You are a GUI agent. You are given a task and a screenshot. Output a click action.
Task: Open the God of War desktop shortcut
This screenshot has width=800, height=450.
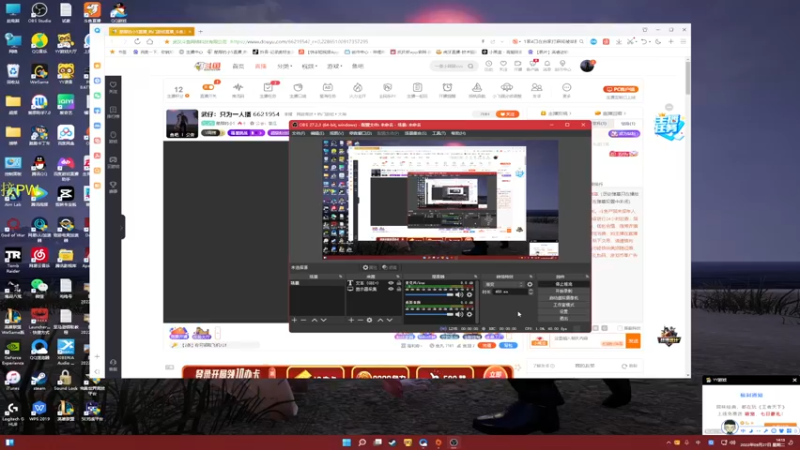click(x=13, y=227)
